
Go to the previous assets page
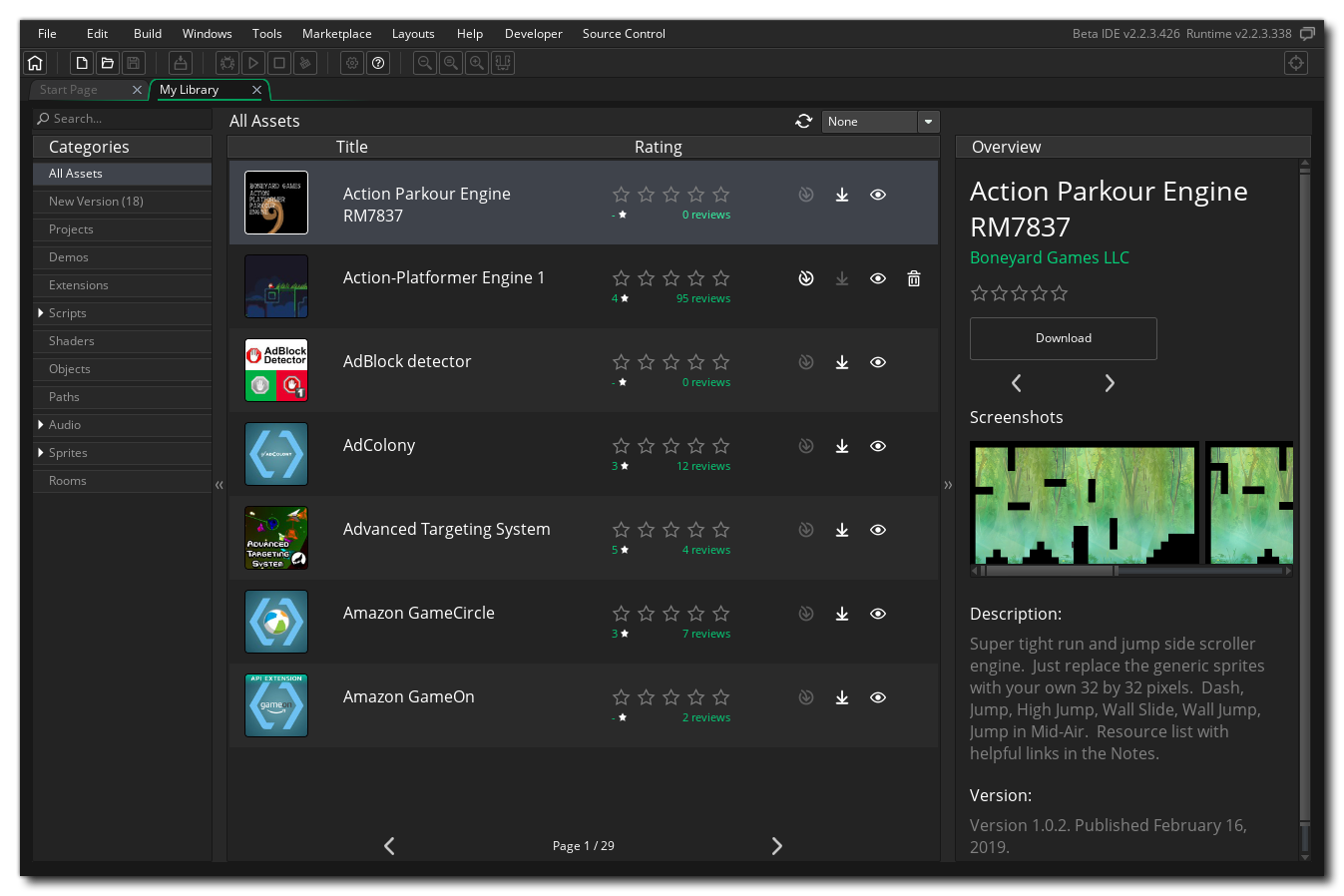(389, 846)
